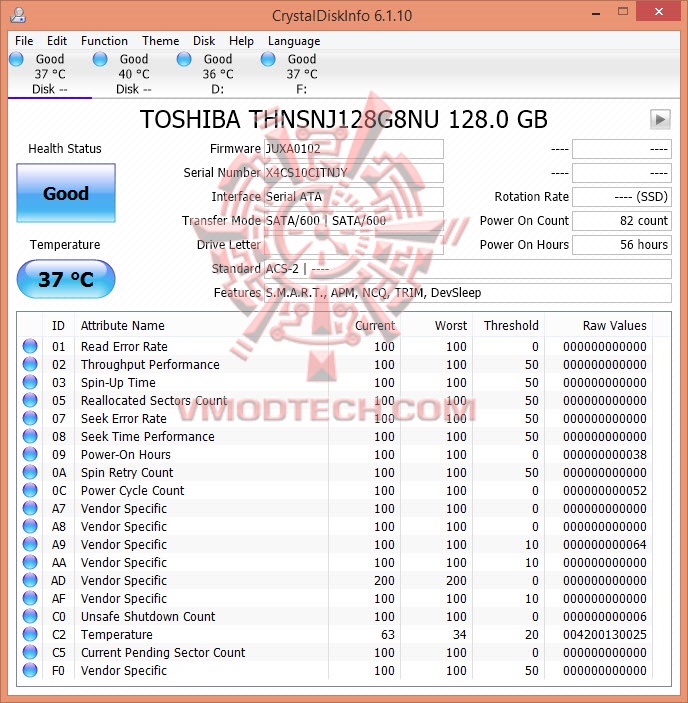
Task: Open the Edit menu
Action: click(57, 41)
